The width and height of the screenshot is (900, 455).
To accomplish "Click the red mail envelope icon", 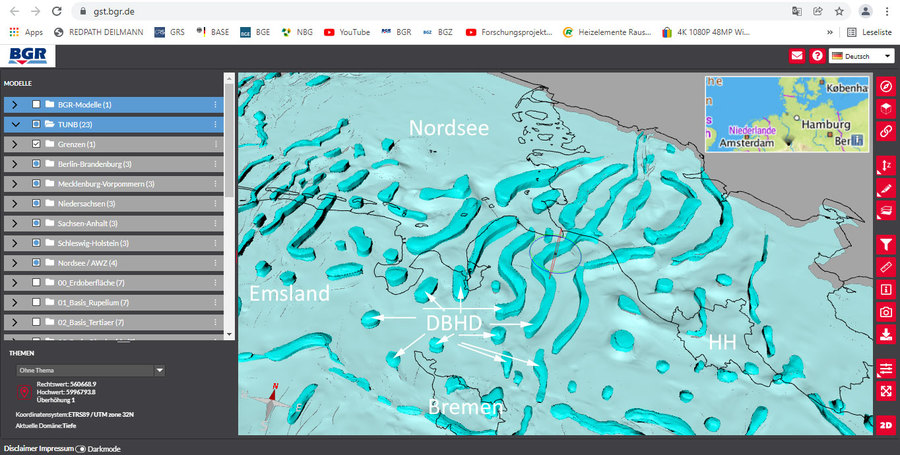I will (x=797, y=55).
